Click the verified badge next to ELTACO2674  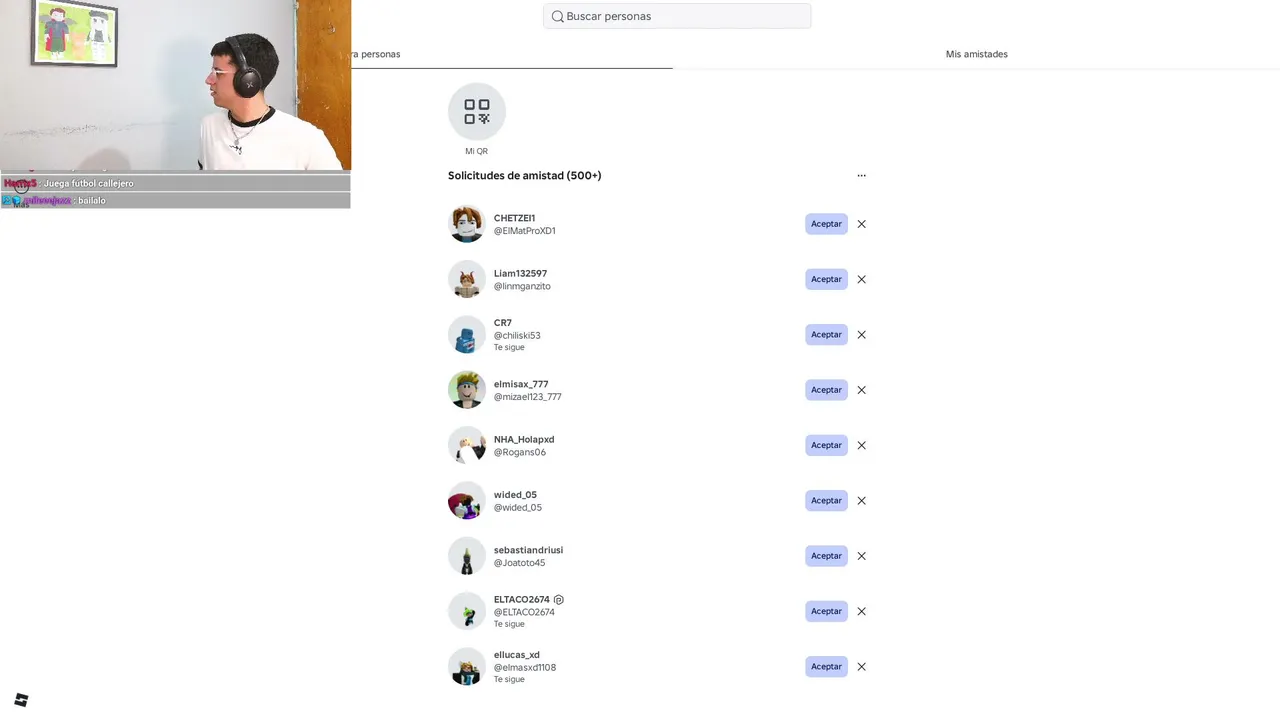click(559, 600)
